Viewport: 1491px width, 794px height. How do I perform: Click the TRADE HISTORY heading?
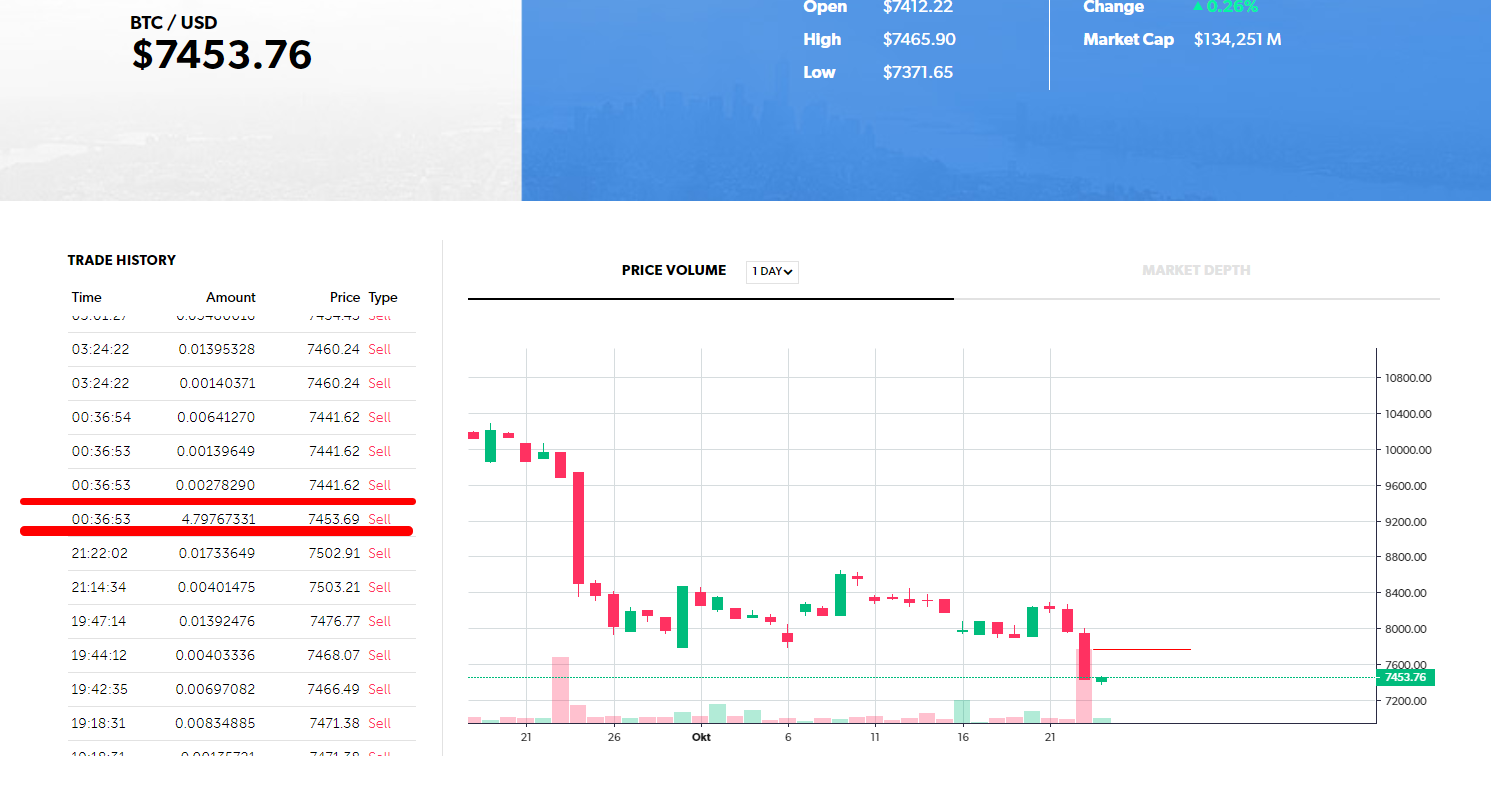coord(122,260)
